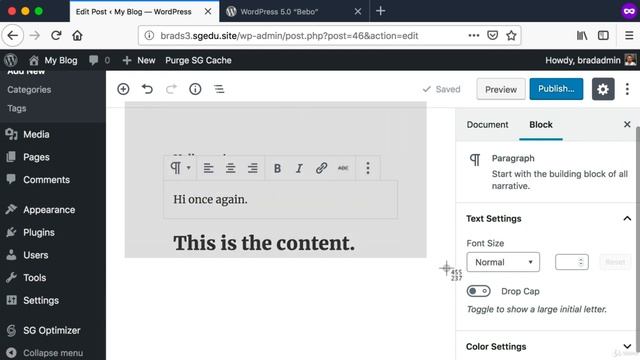The width and height of the screenshot is (640, 360).
Task: Open the block navigation list icon
Action: click(219, 89)
